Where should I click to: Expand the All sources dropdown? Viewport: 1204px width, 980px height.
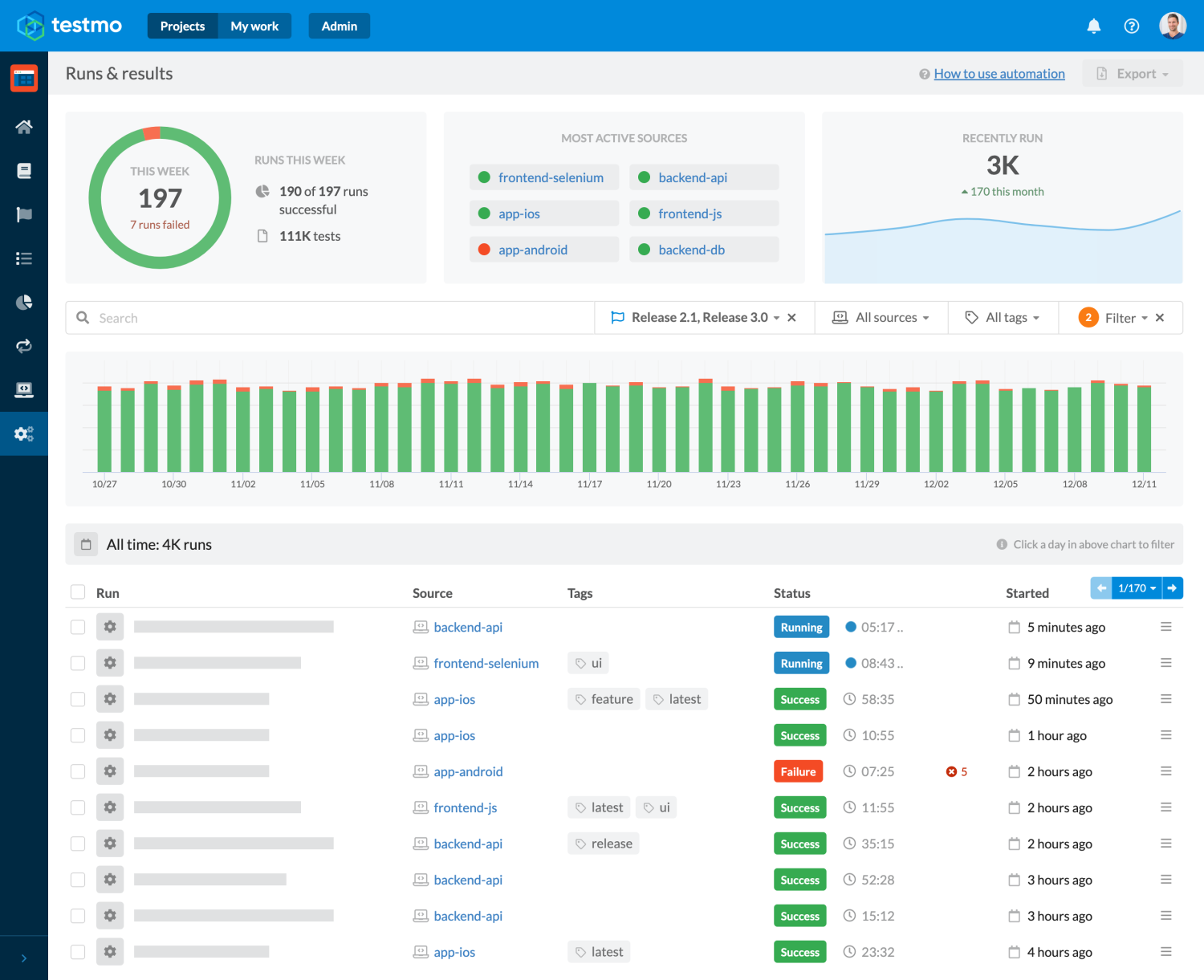(881, 318)
